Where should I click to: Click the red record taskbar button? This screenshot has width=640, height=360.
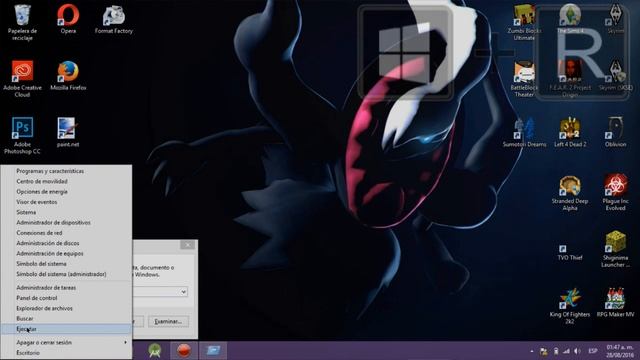pyautogui.click(x=184, y=351)
